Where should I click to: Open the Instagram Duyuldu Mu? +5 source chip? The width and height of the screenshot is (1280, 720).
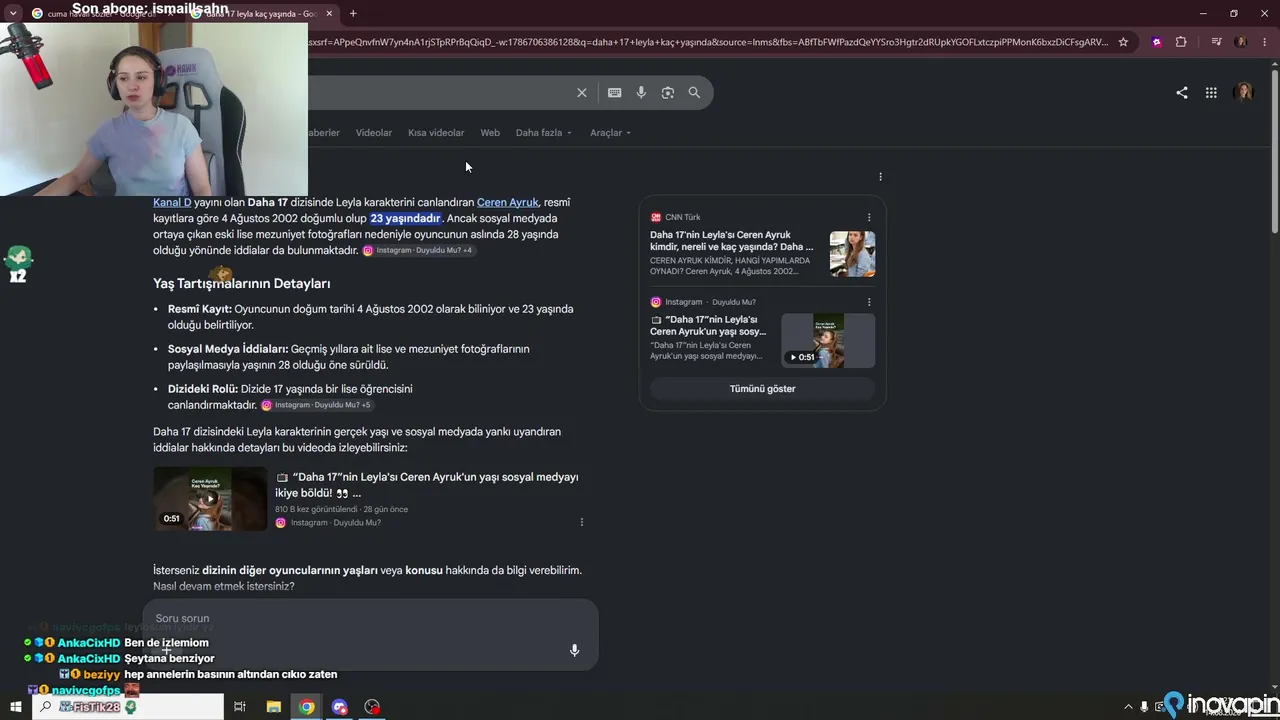tap(316, 405)
